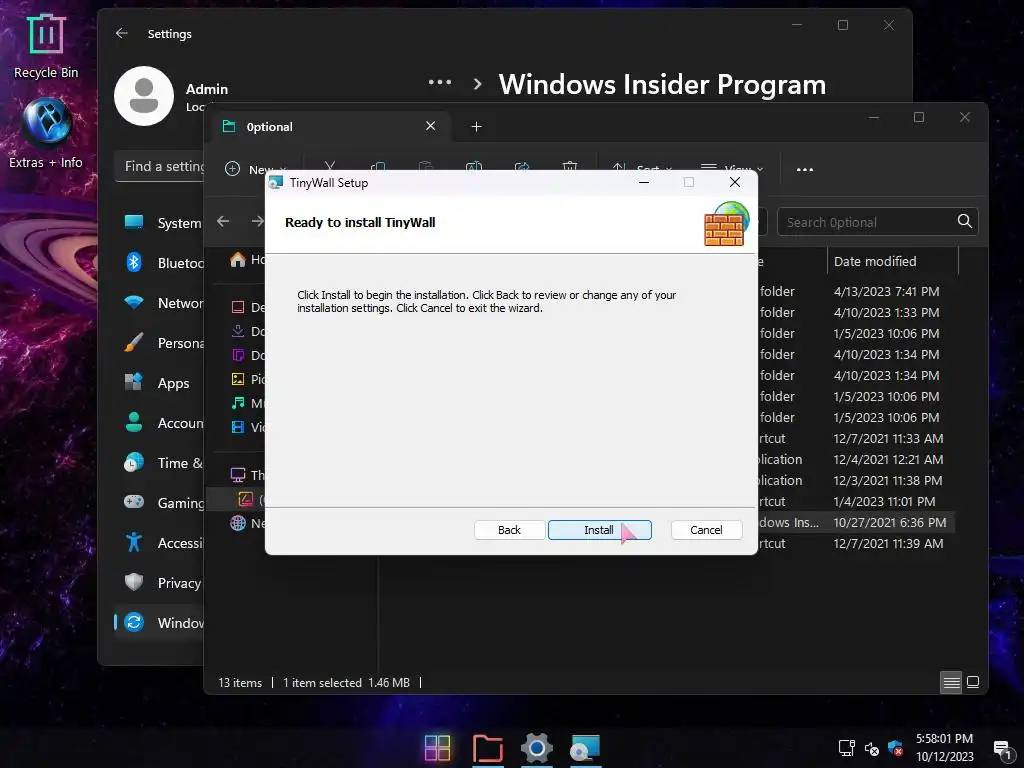Viewport: 1024px width, 768px height.
Task: Select the Optional tab in File Explorer
Action: [330, 127]
